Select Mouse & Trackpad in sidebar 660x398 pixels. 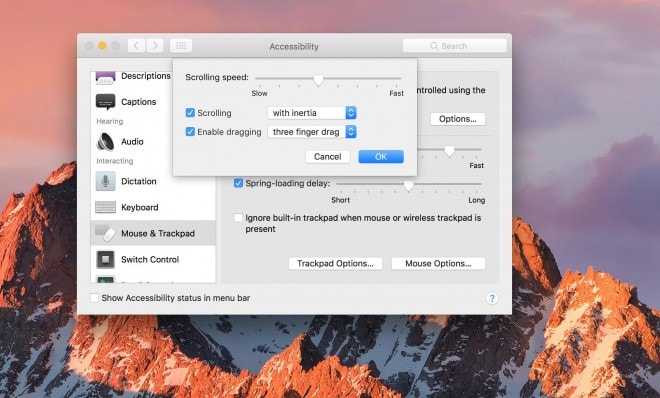tap(153, 233)
